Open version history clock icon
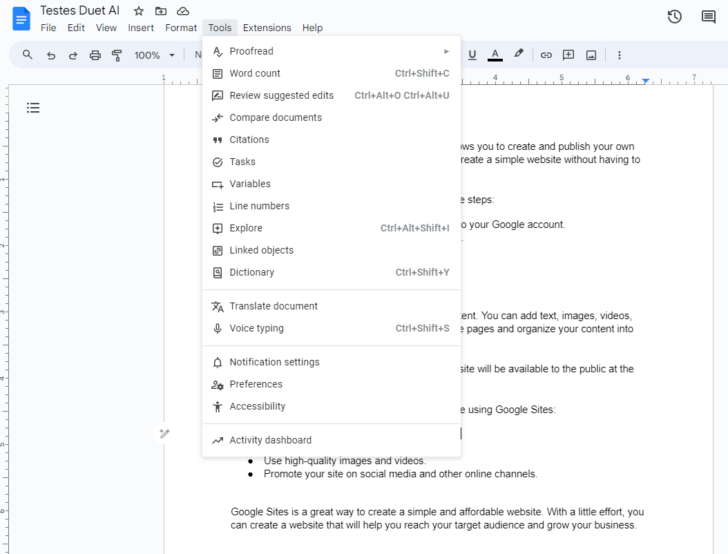The width and height of the screenshot is (728, 554). [675, 17]
